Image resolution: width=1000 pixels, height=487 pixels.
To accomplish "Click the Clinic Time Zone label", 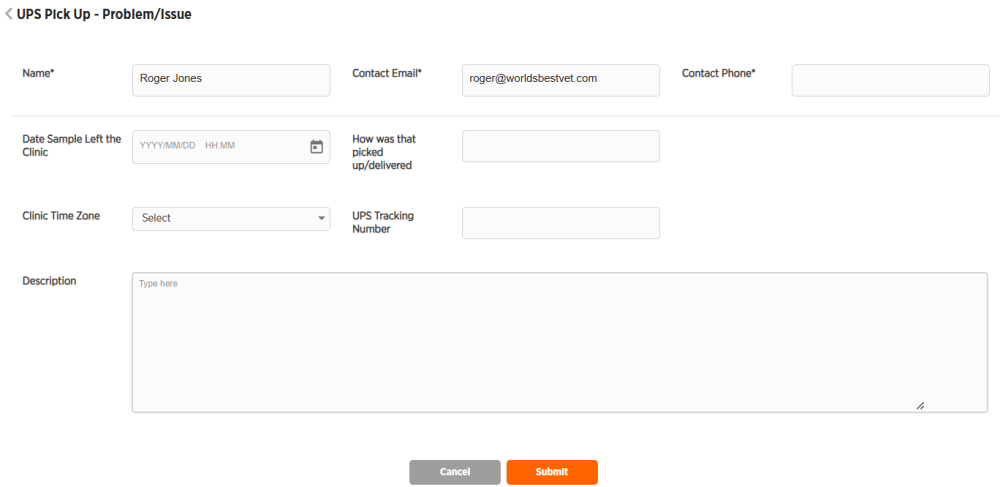I will 61,215.
